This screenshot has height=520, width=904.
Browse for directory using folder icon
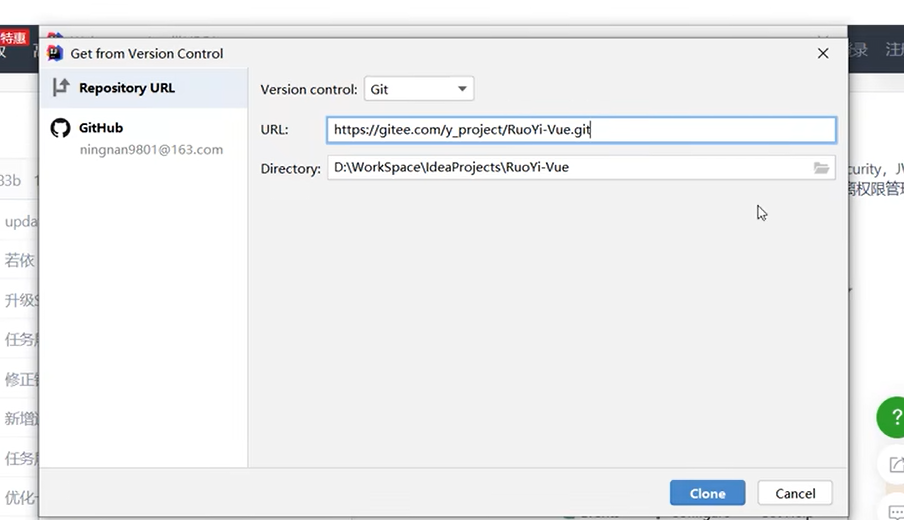point(821,168)
